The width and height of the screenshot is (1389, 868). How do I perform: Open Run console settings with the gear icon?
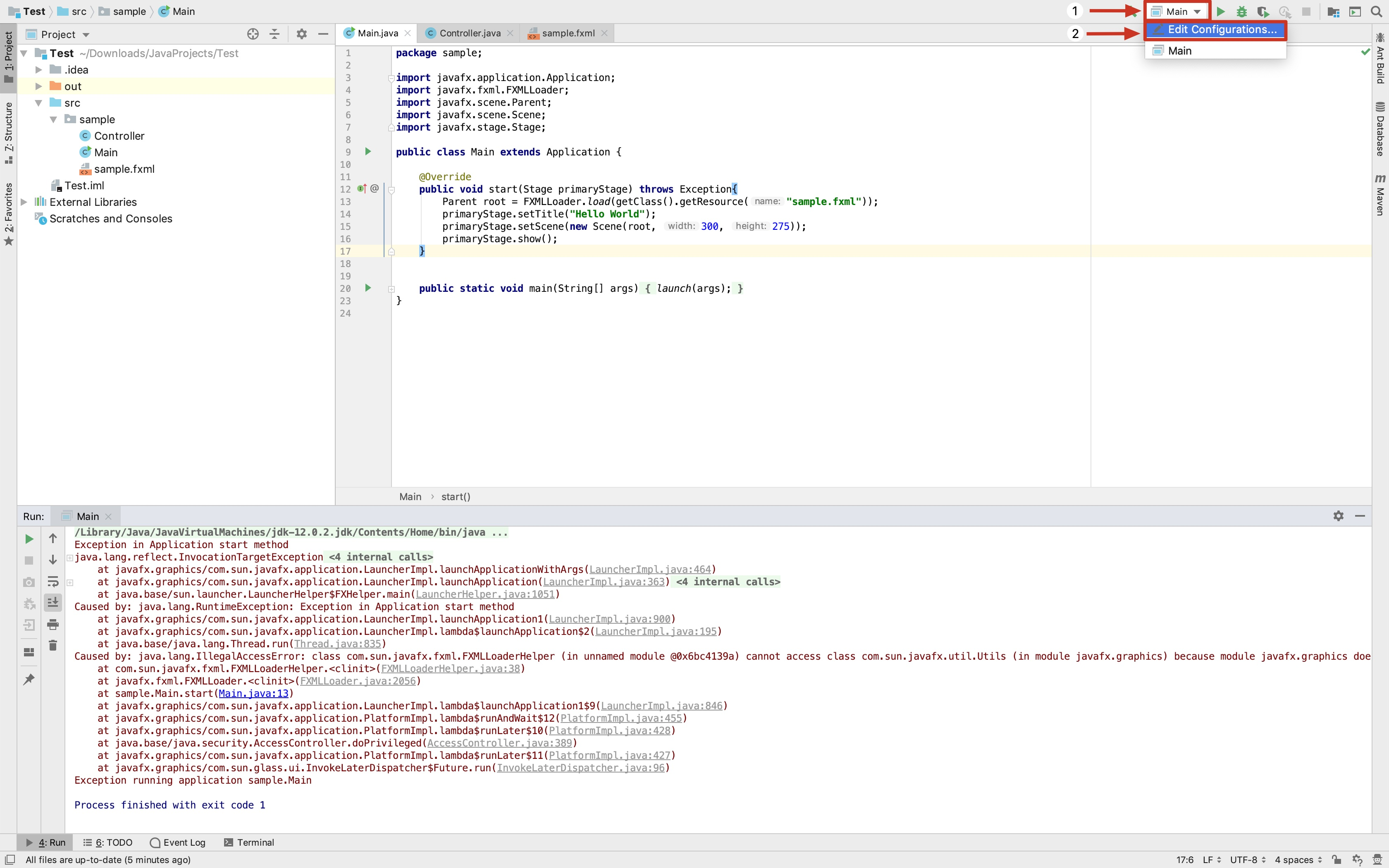pos(1339,515)
